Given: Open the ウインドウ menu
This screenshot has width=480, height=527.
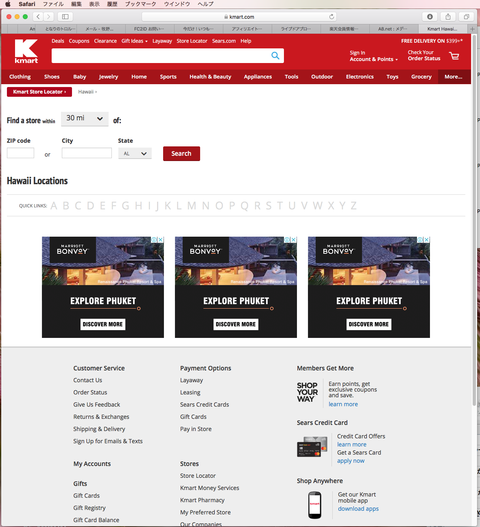Looking at the screenshot, I should pos(177,4).
